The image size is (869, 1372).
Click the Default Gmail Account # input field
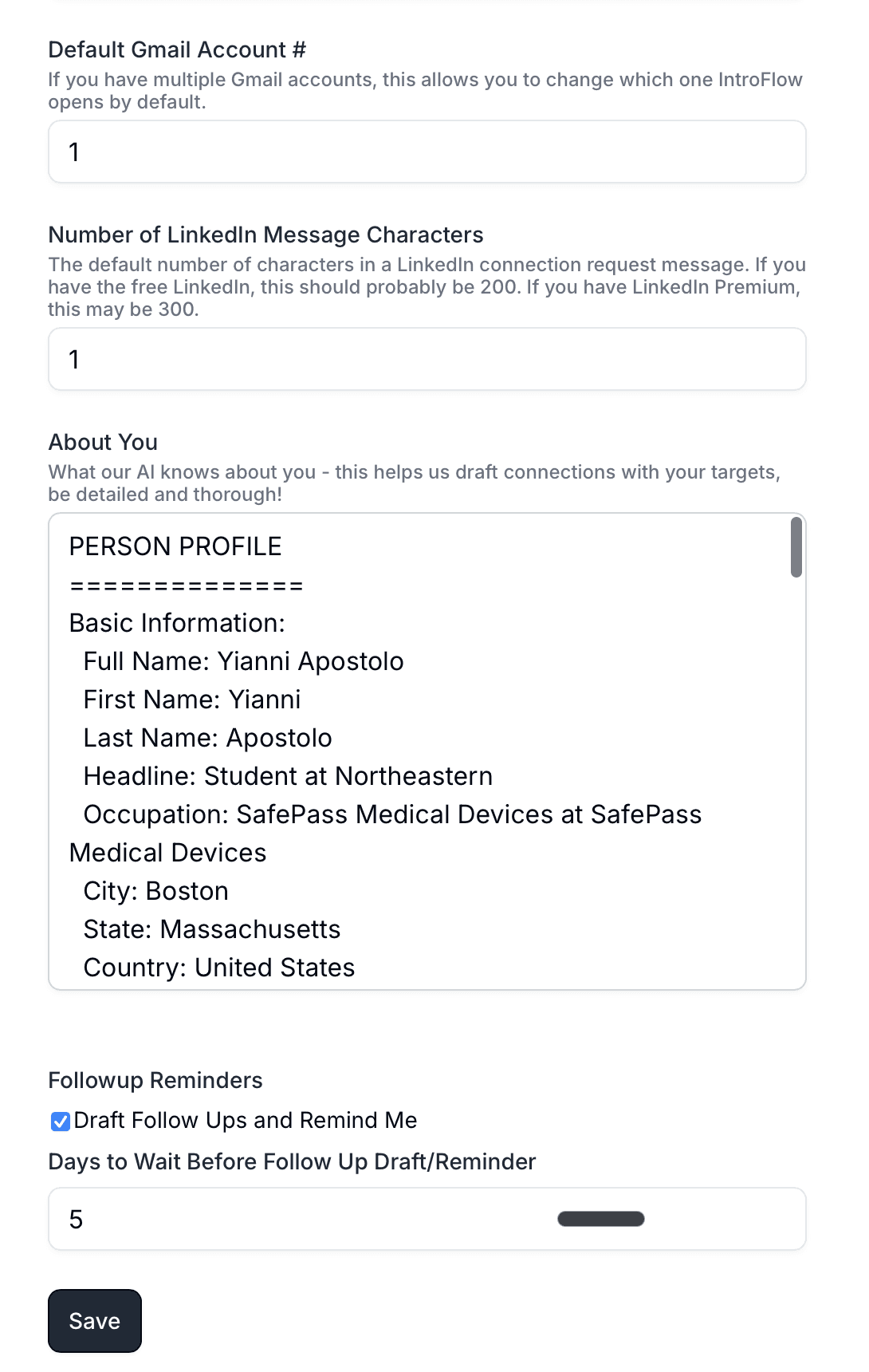(x=427, y=152)
